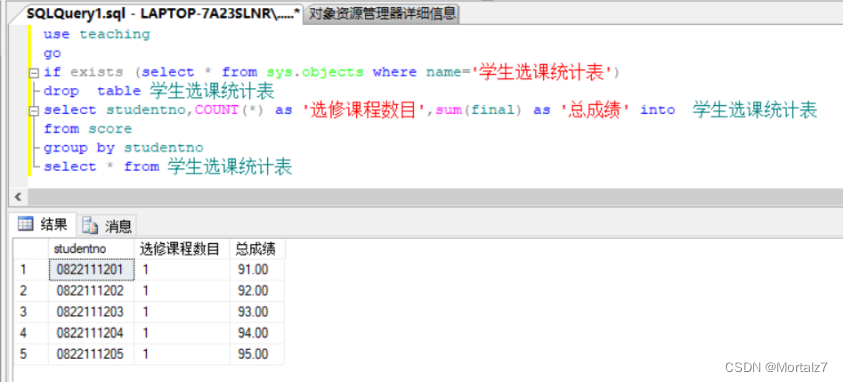
Task: Select total score cell 93.00
Action: [x=257, y=312]
